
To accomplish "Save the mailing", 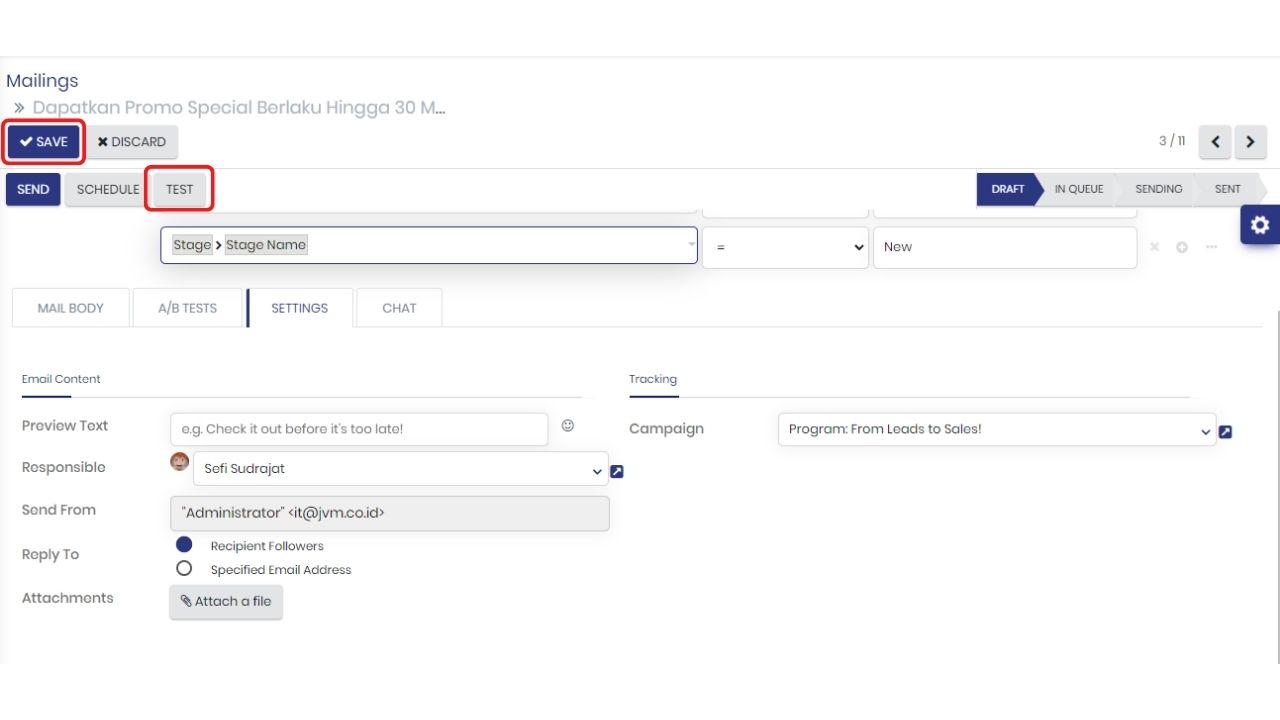I will coord(44,142).
